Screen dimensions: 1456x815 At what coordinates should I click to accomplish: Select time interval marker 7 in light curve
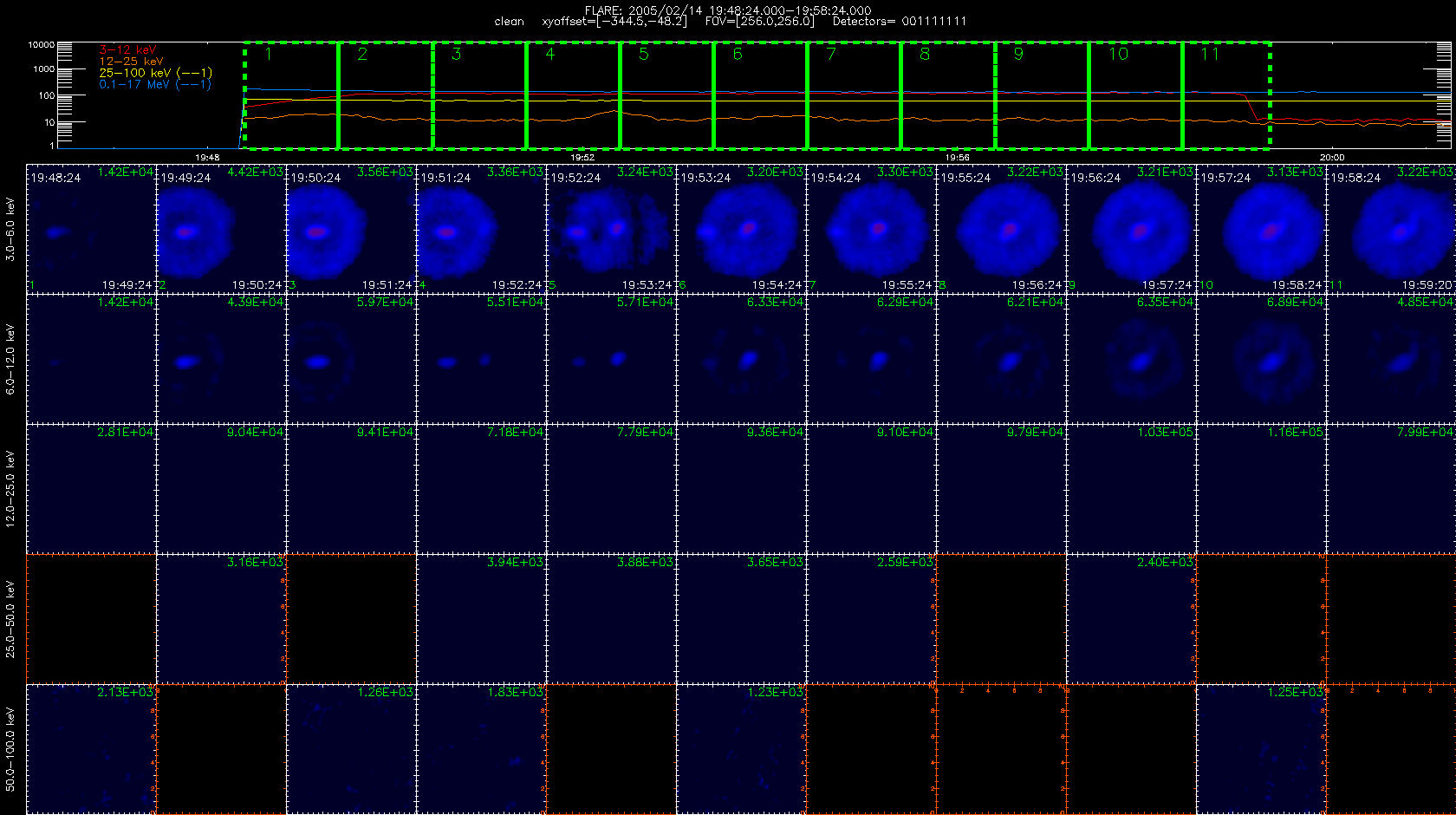[x=831, y=55]
